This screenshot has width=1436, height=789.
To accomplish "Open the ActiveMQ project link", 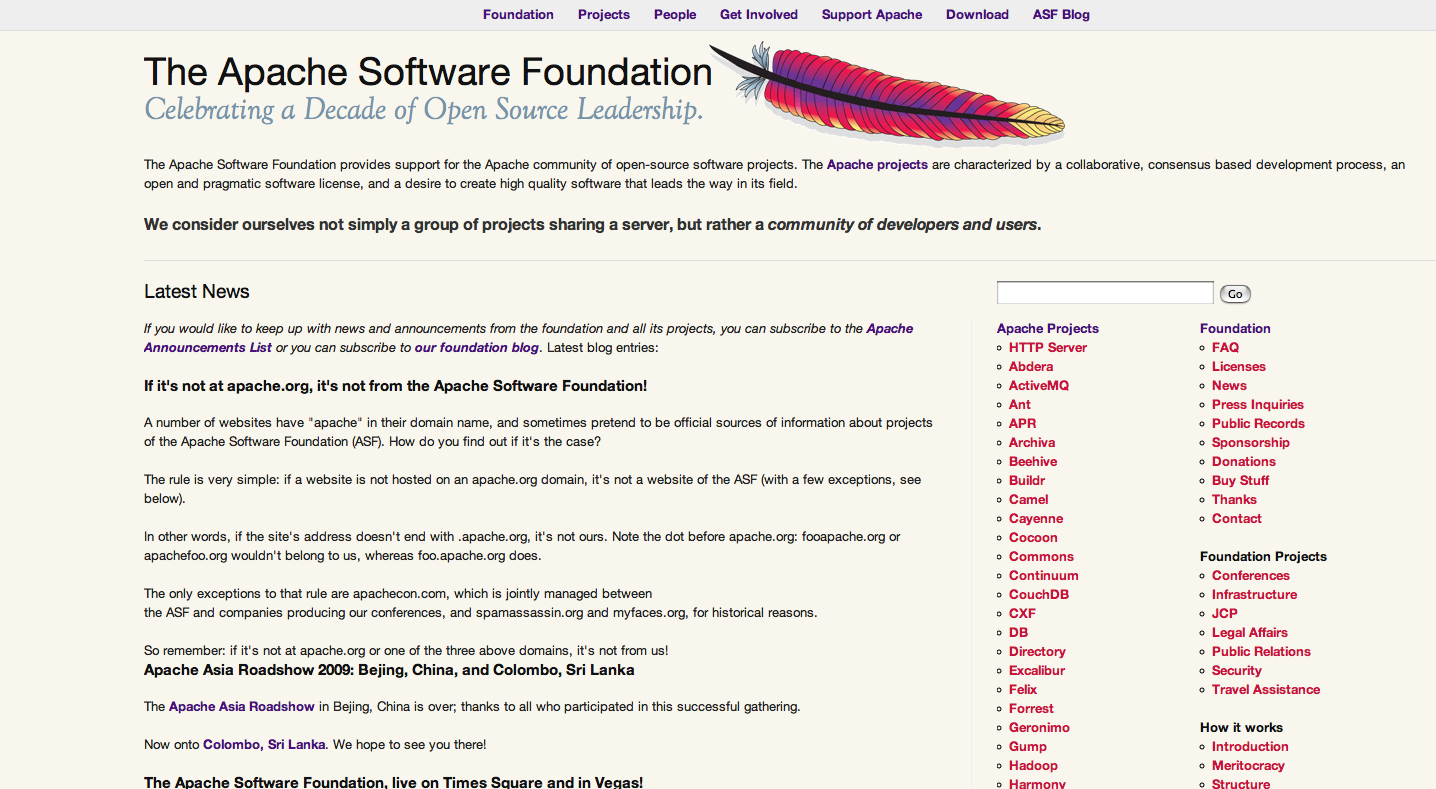I will pos(1039,386).
